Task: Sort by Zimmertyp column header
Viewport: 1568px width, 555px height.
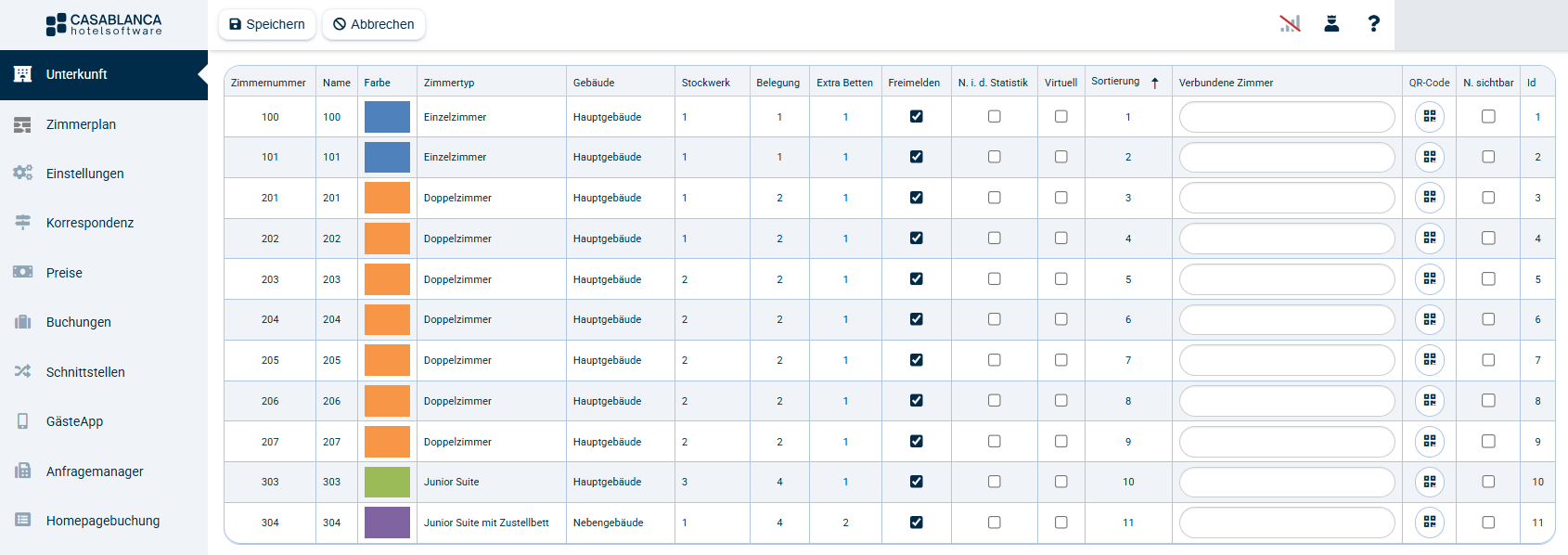Action: [x=449, y=83]
